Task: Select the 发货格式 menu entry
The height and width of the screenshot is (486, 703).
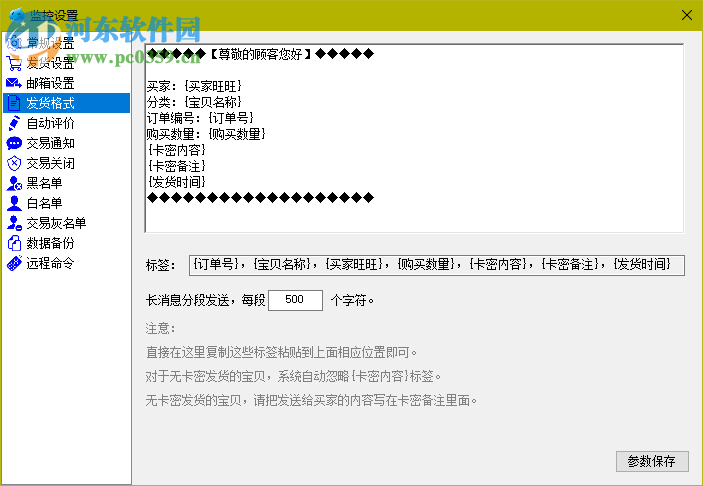Action: pos(66,103)
